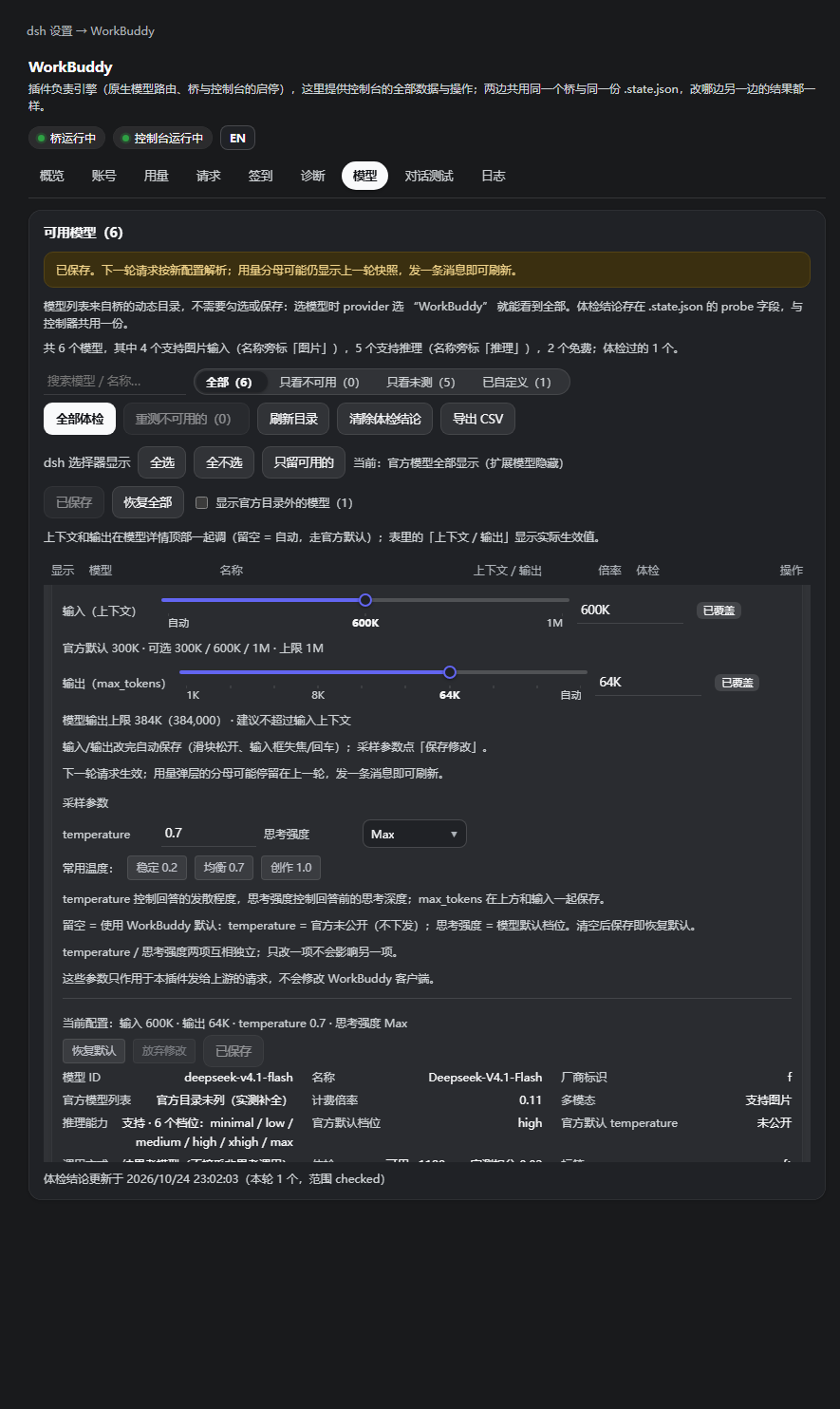Click the 输出 max_tokens slider handle
840x1409 pixels.
pyautogui.click(x=450, y=672)
